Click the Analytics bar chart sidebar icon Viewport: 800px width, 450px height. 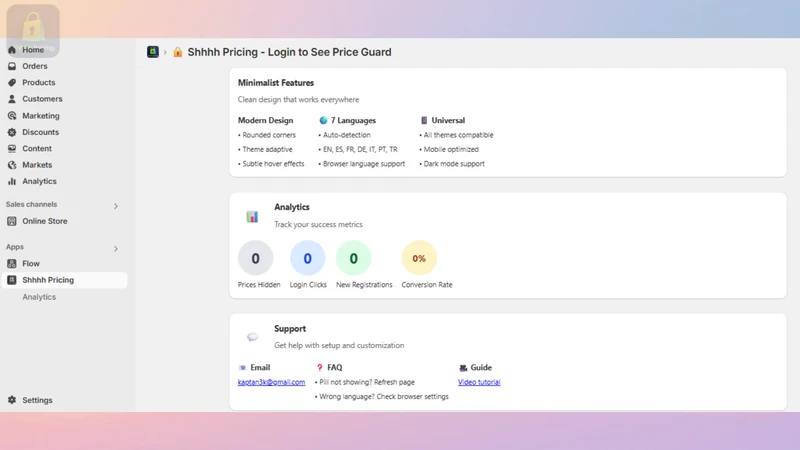[12, 181]
